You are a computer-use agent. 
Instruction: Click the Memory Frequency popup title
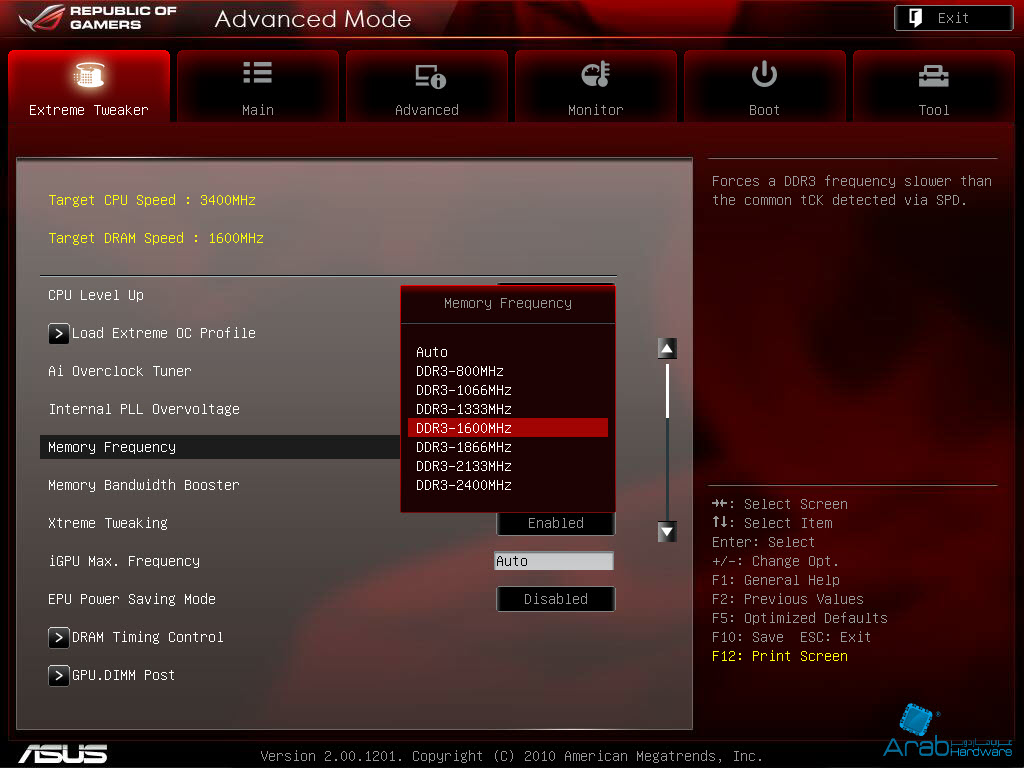[507, 304]
